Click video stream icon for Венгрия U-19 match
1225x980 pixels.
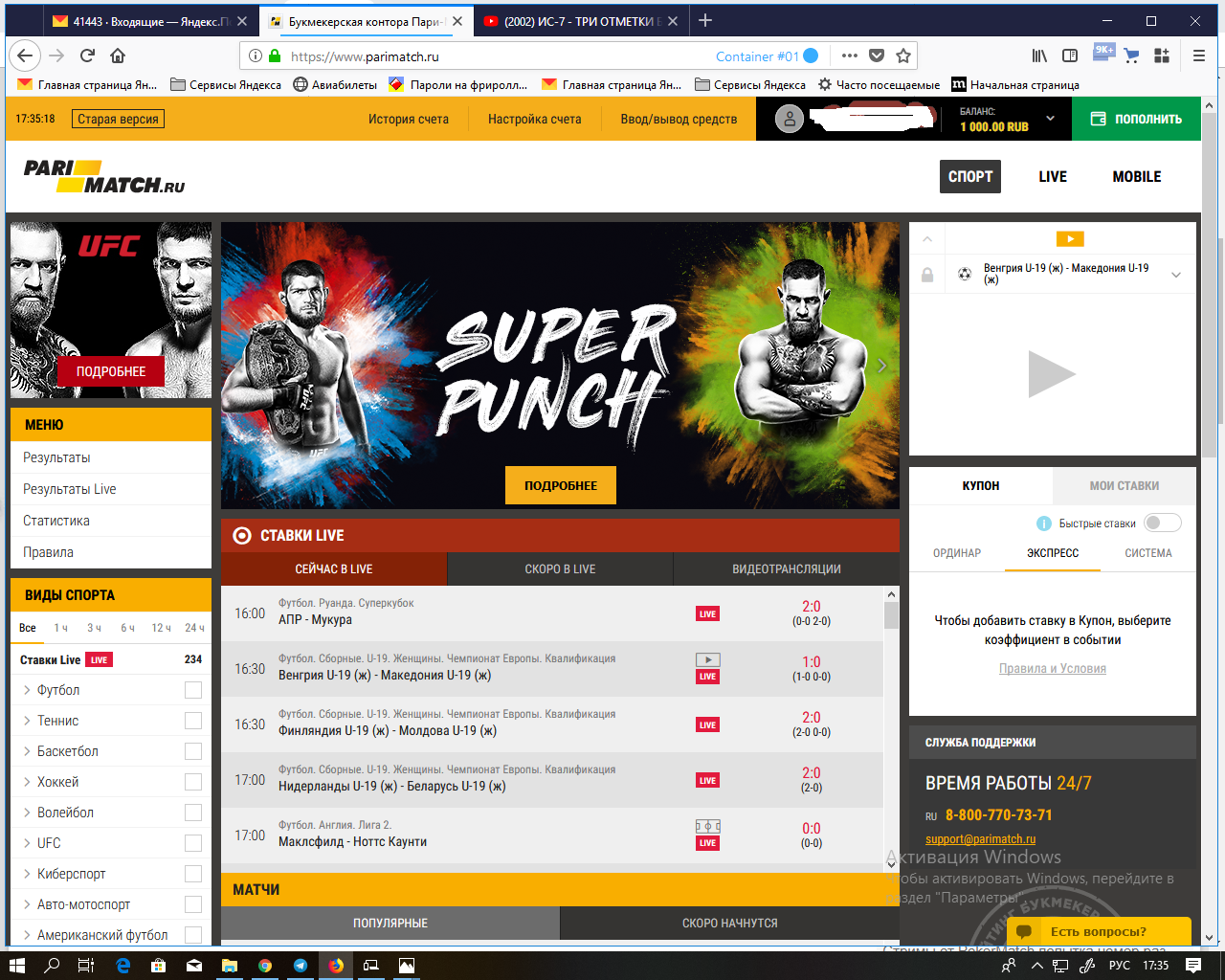click(x=707, y=659)
